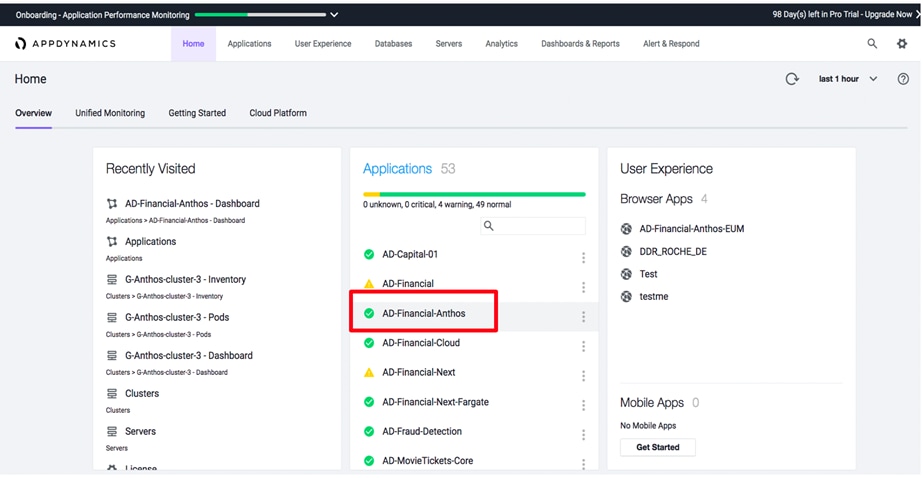Click the warning triangle icon for AD-Financial-Next
This screenshot has width=923, height=478.
coord(369,372)
